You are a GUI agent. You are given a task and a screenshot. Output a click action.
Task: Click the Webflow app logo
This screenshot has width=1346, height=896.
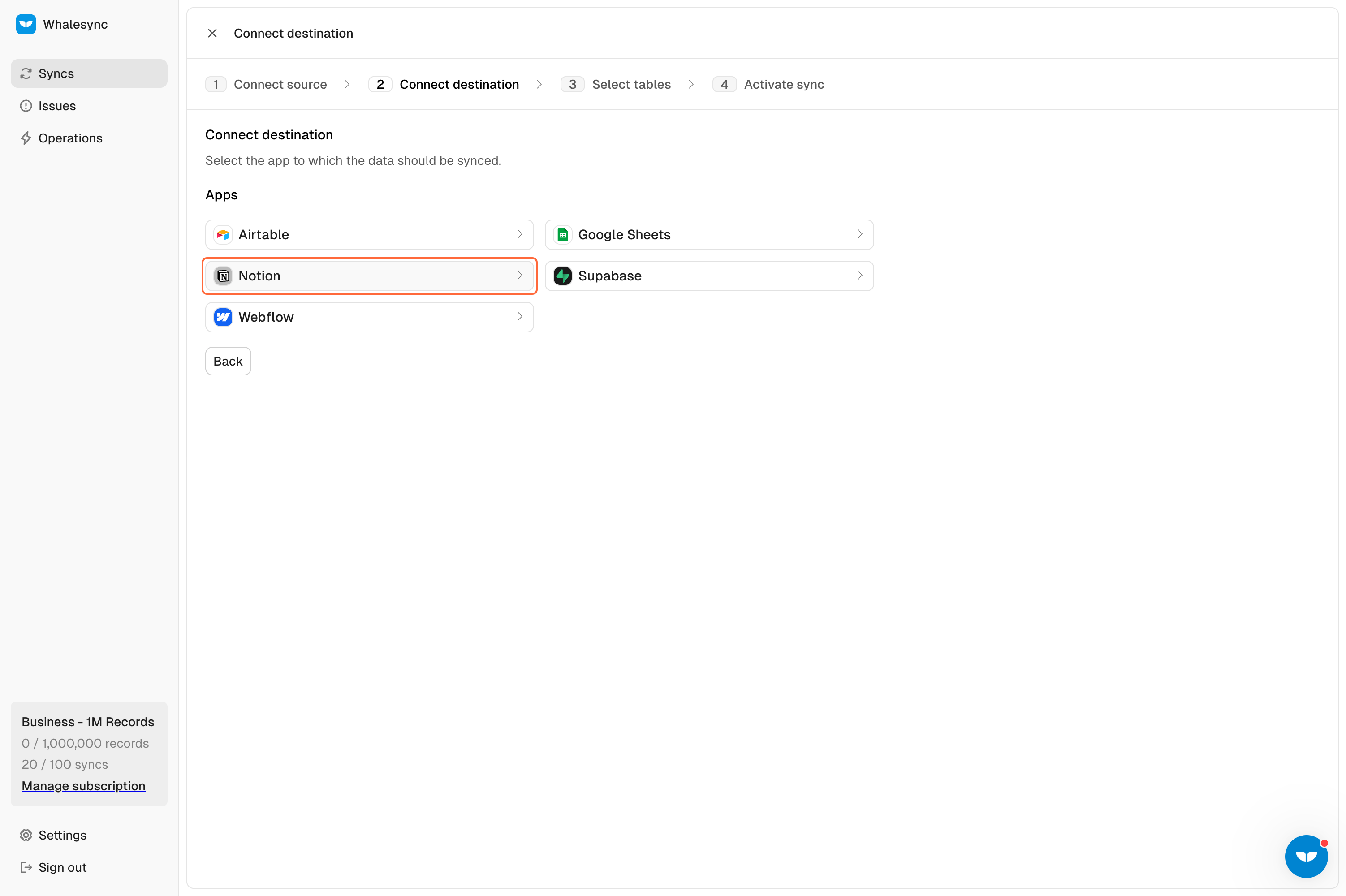click(x=223, y=317)
